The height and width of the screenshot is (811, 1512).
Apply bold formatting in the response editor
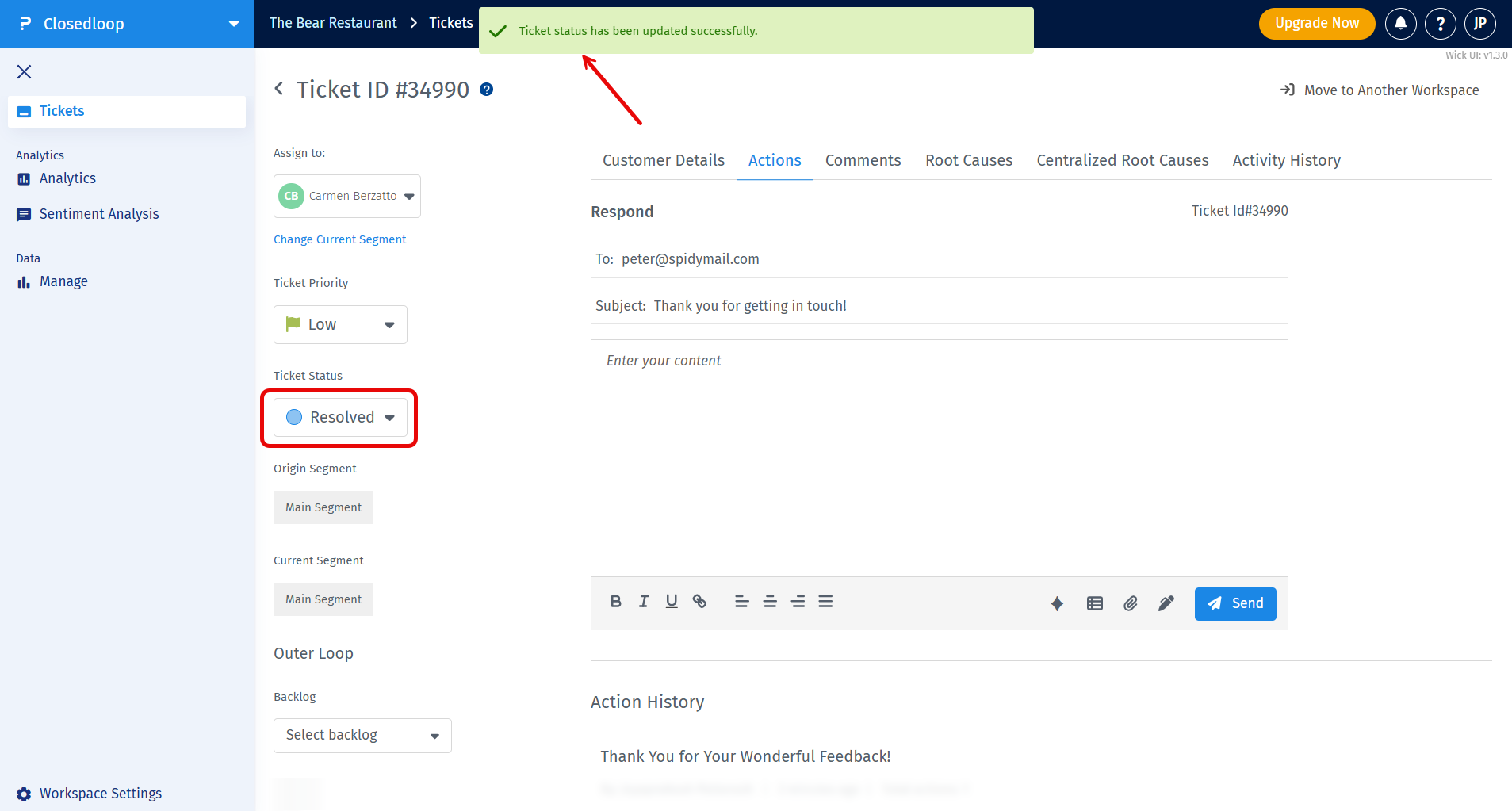click(616, 602)
